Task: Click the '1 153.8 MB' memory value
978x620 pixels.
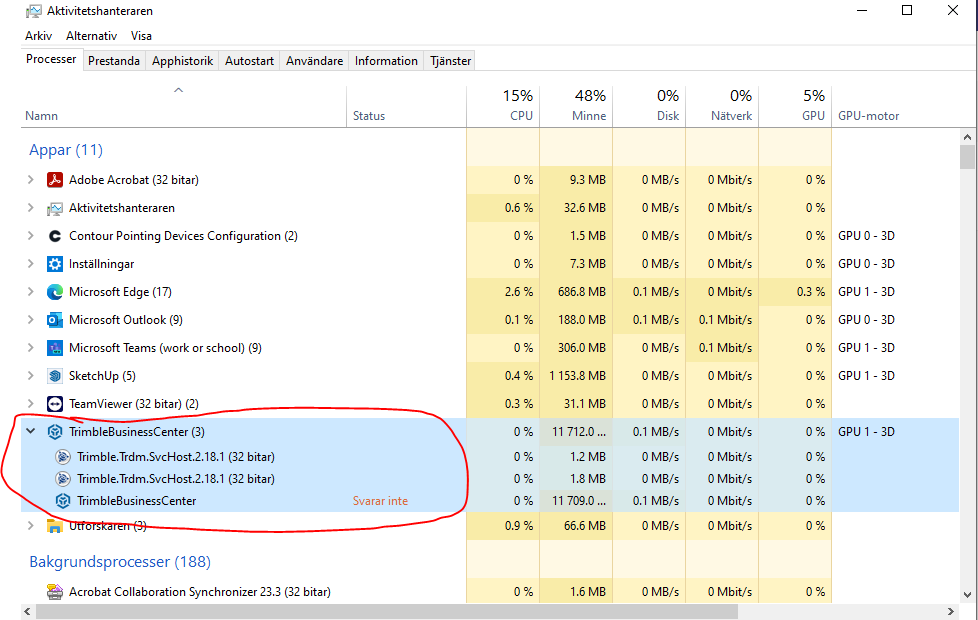Action: [577, 375]
